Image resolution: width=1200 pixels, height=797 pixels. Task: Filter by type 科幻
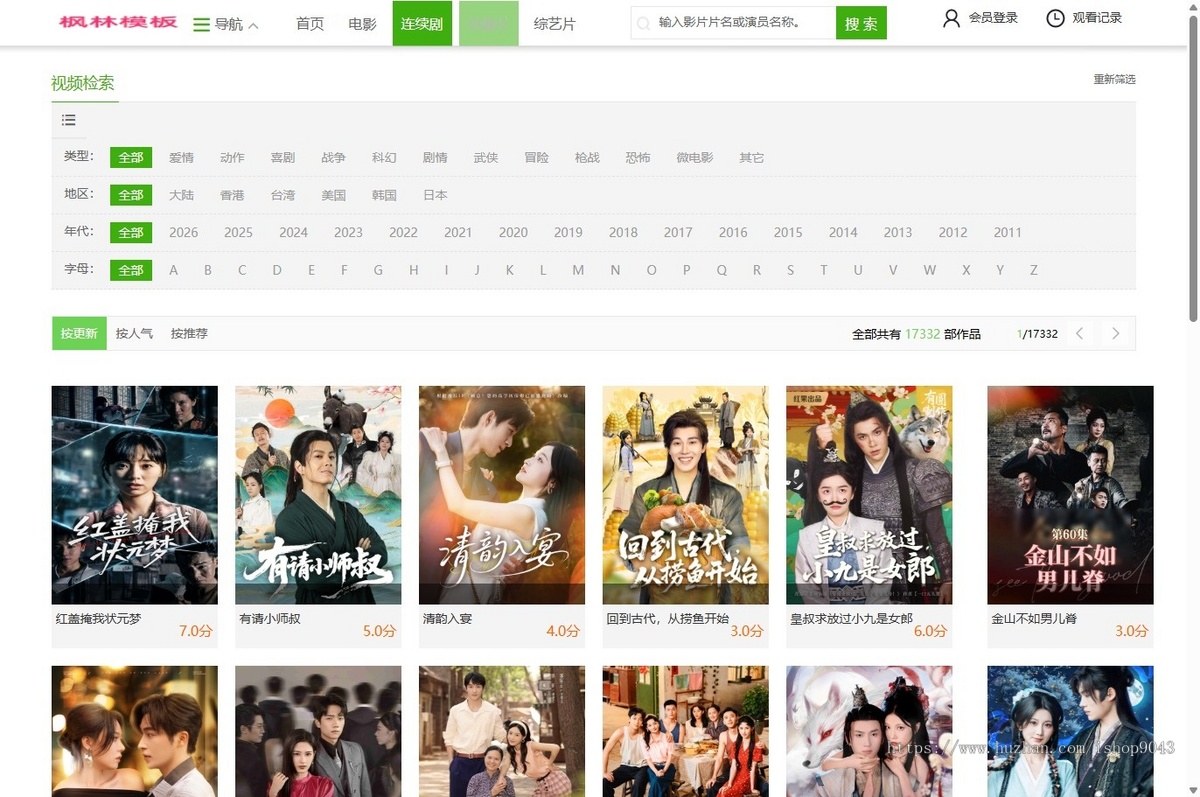coord(384,158)
